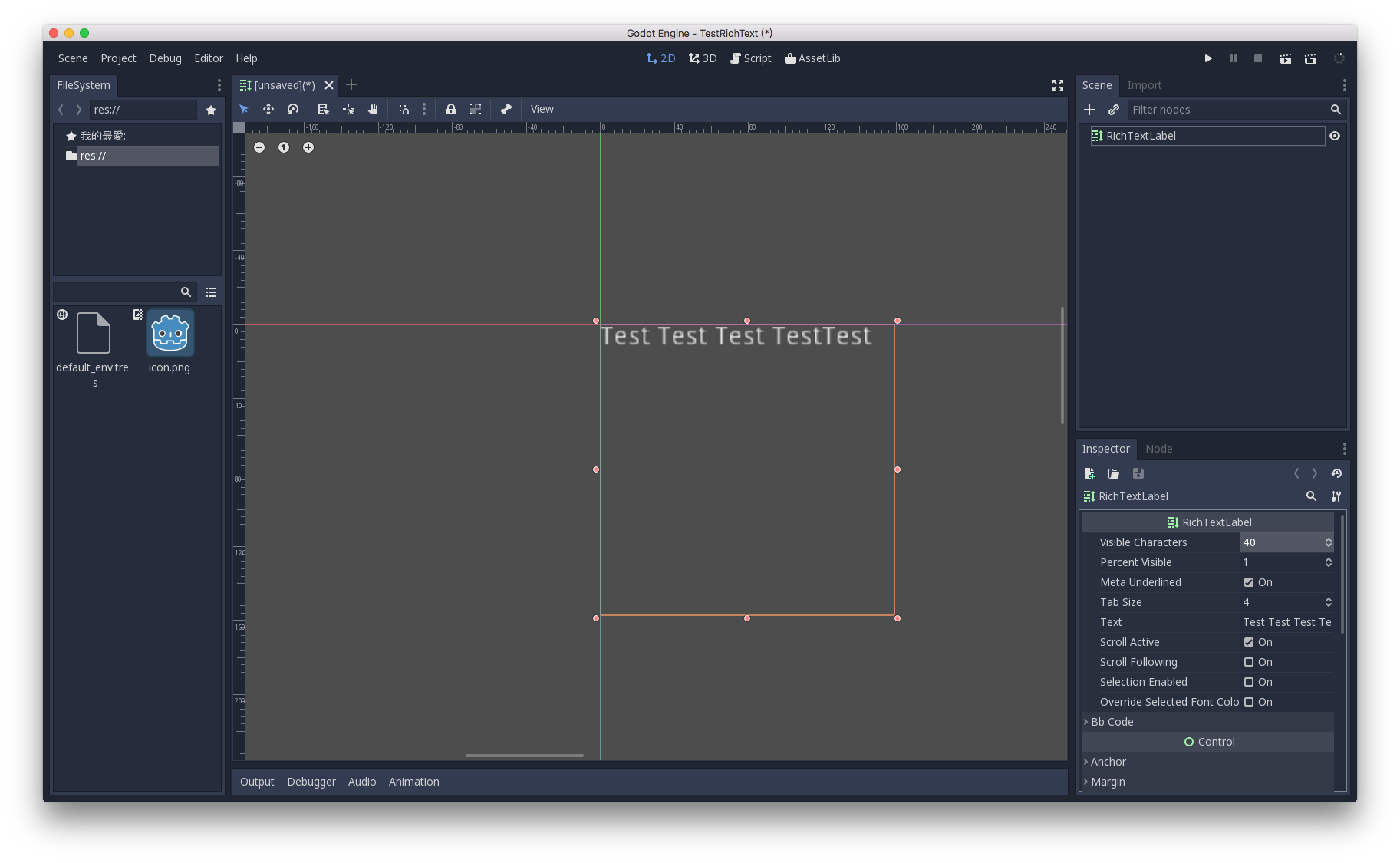Open skeleton options with the bone icon
1400x863 pixels.
506,109
